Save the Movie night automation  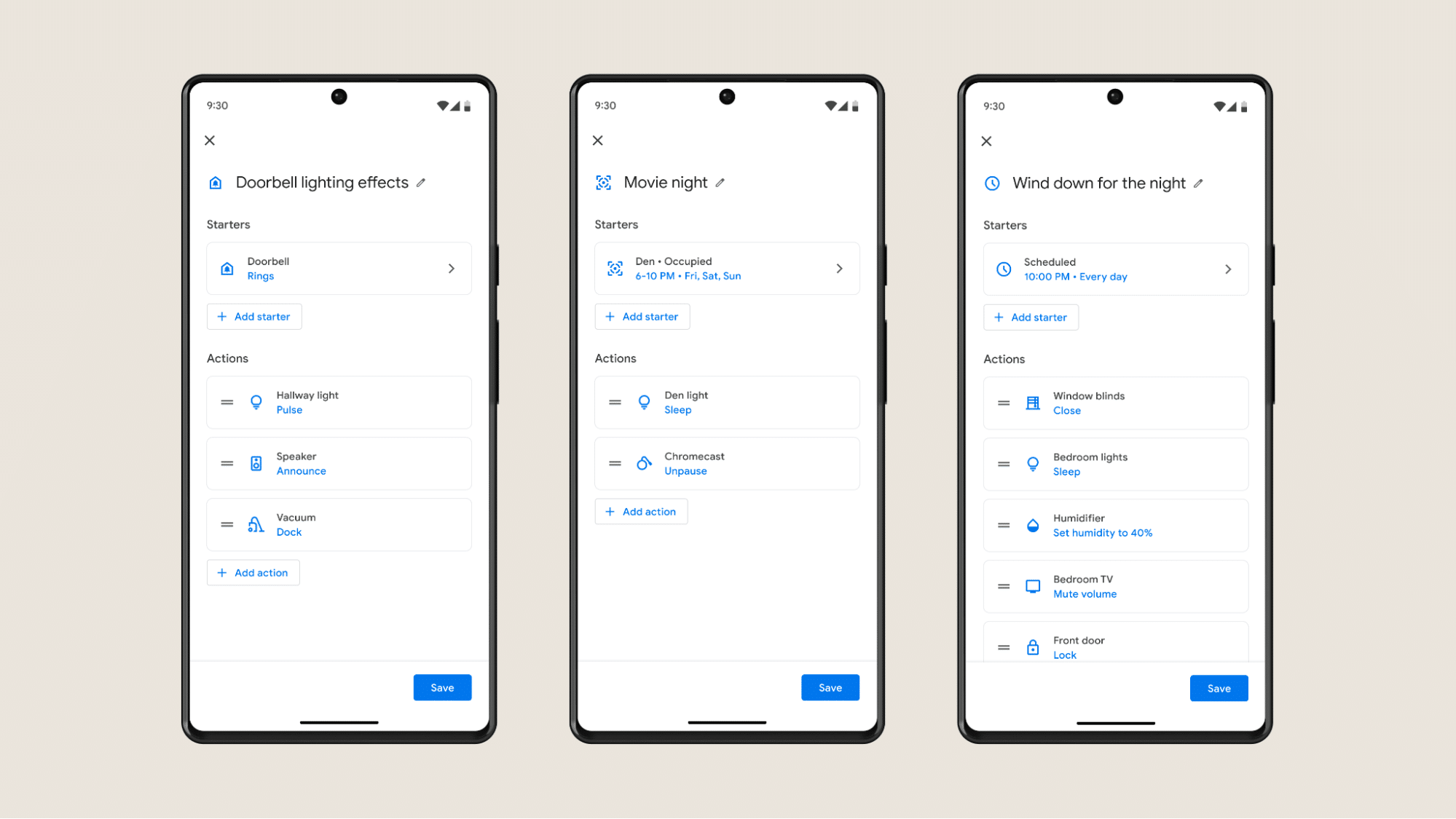pyautogui.click(x=830, y=688)
